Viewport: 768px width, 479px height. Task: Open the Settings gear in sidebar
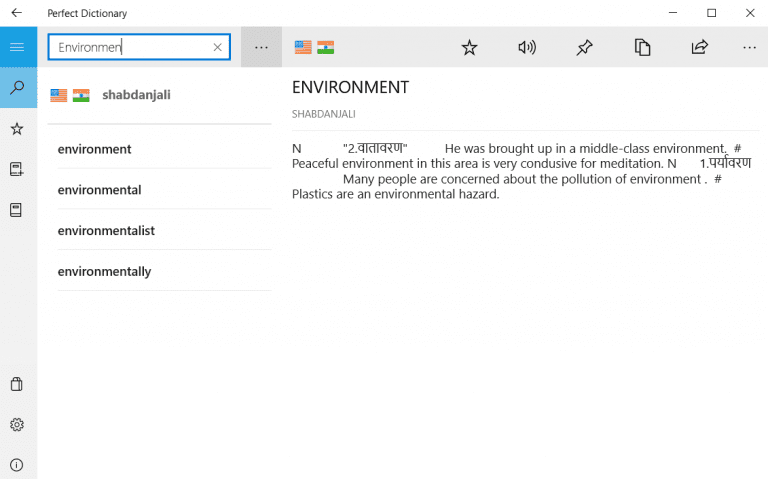17,425
